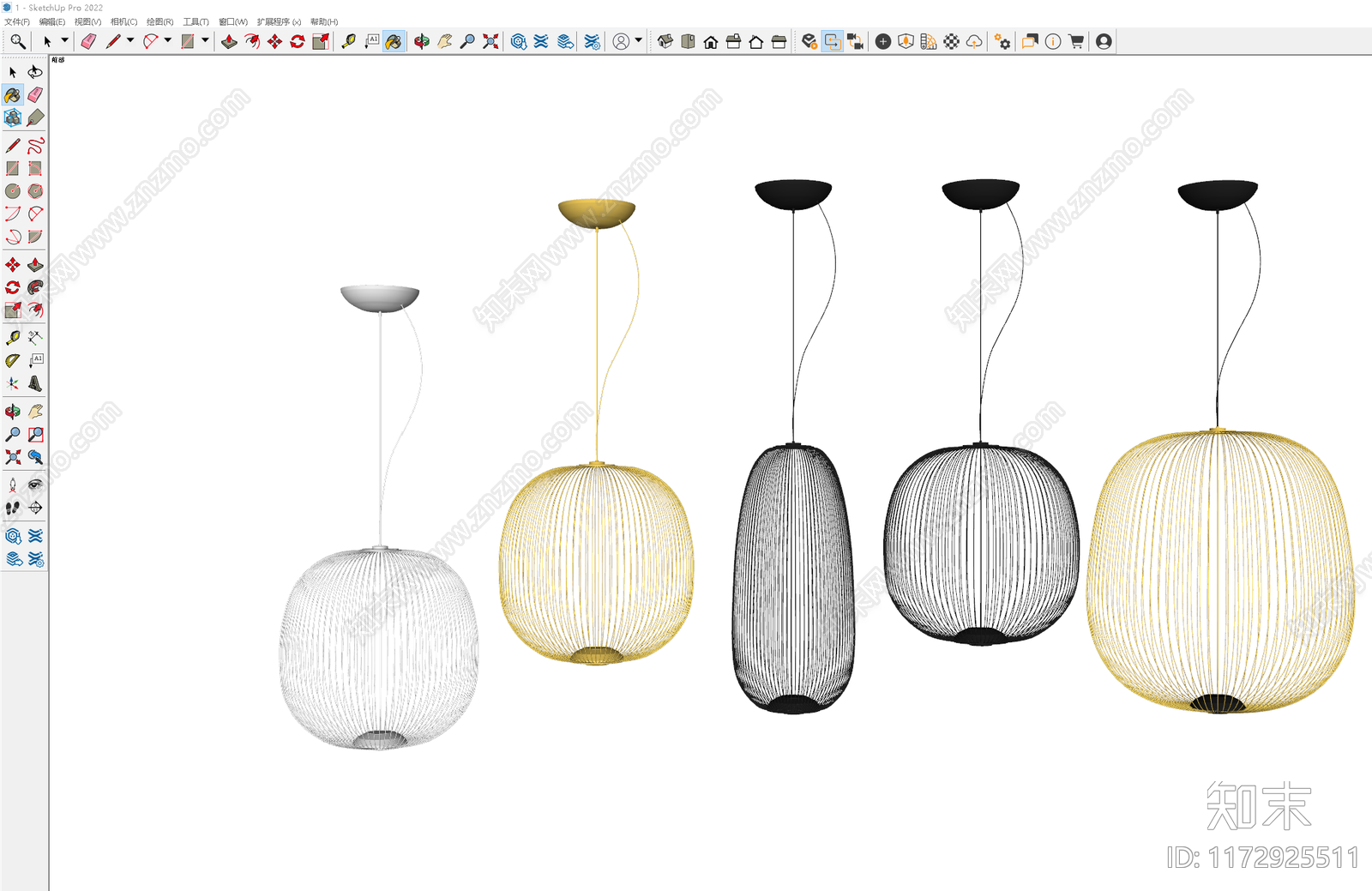Open the 工具(T) menu

click(x=196, y=22)
